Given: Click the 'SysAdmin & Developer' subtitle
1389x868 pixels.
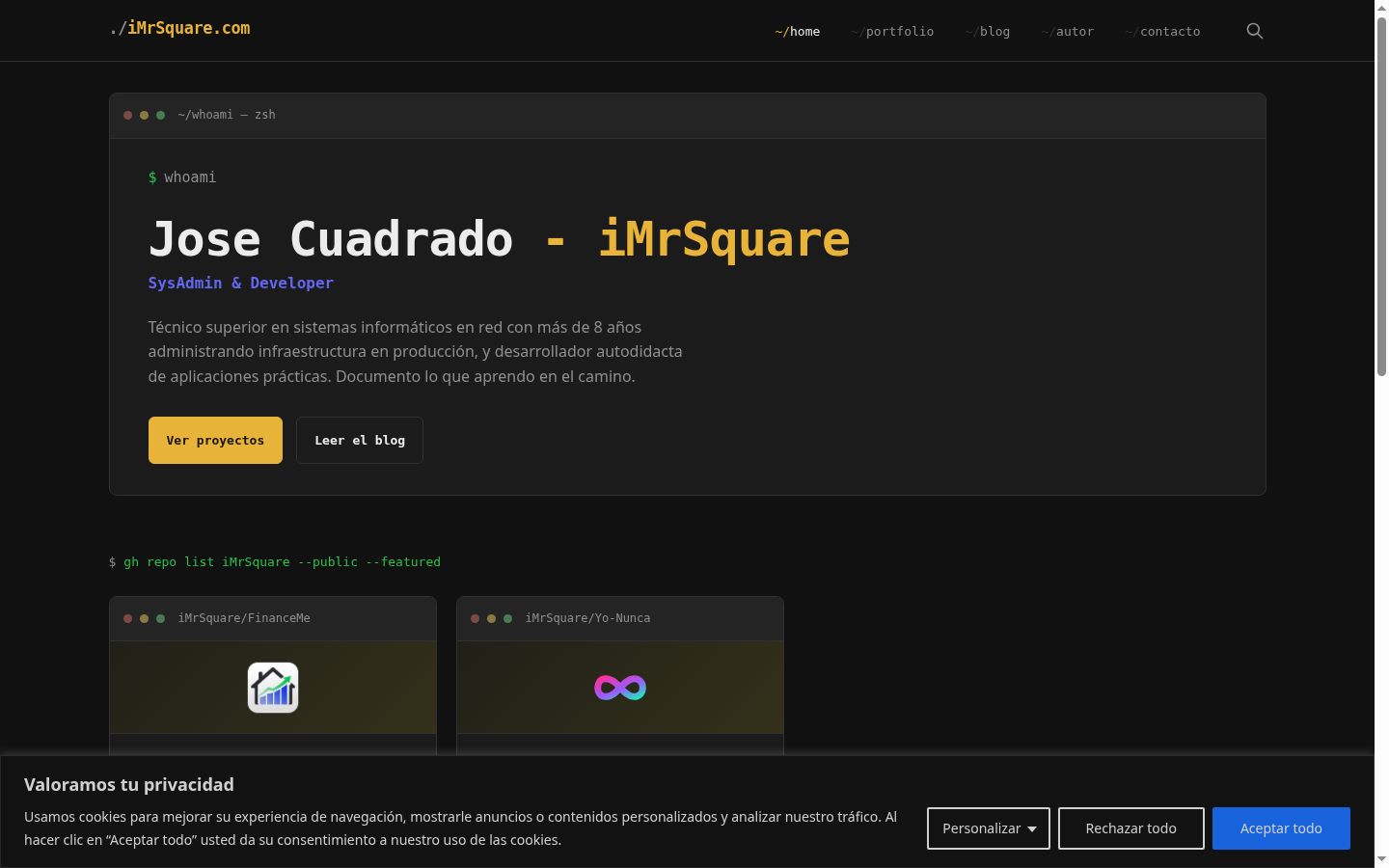Looking at the screenshot, I should pyautogui.click(x=241, y=283).
